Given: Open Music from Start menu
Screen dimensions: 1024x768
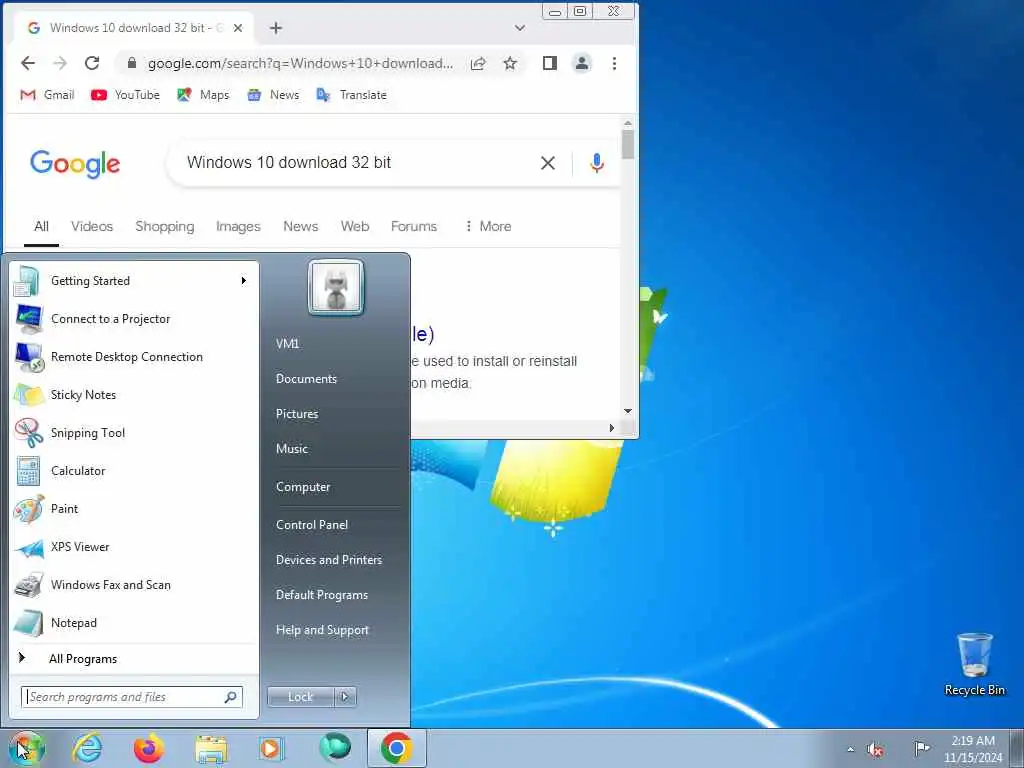Looking at the screenshot, I should tap(292, 449).
